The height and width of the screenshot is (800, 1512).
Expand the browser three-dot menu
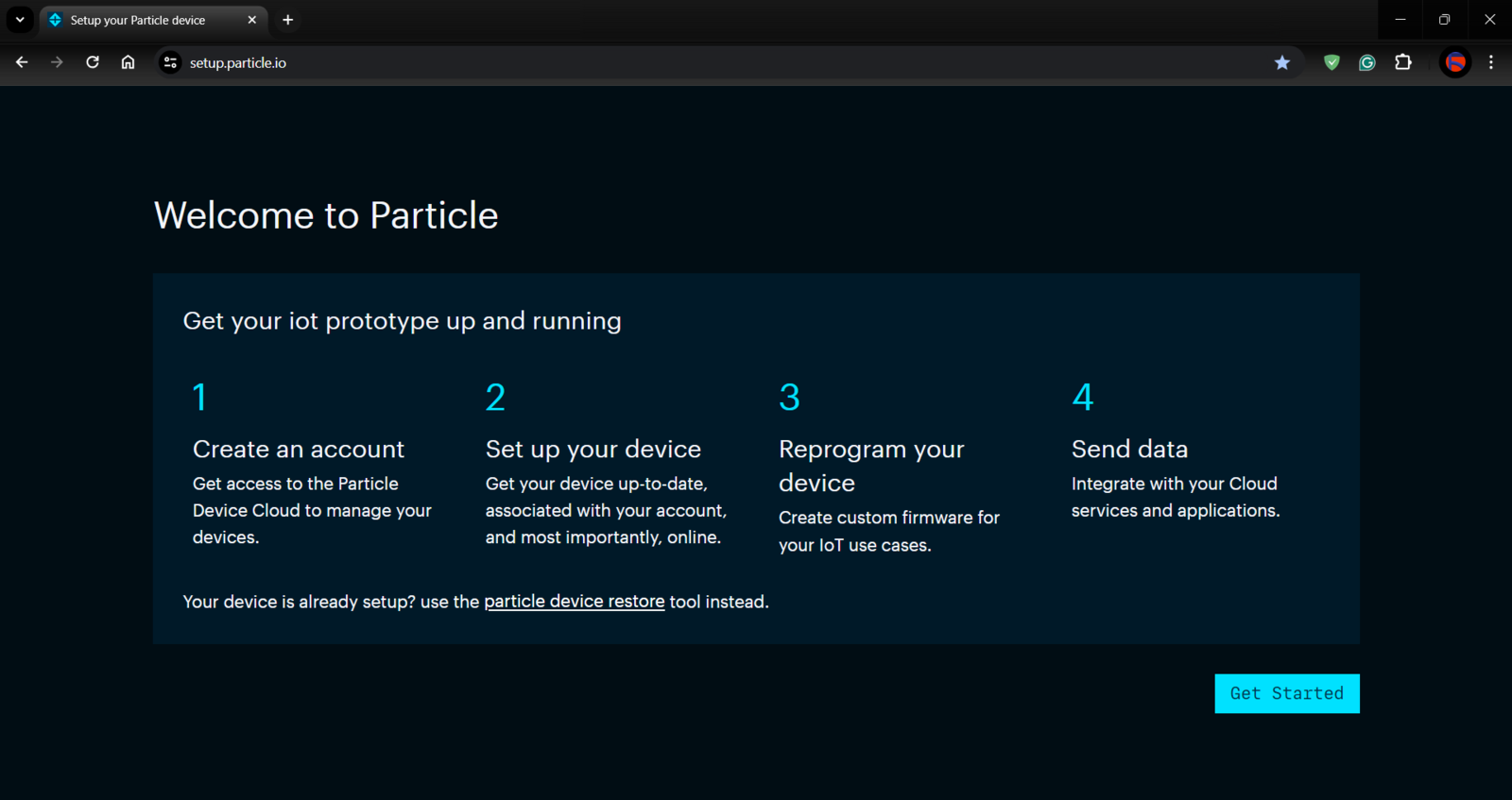tap(1491, 62)
